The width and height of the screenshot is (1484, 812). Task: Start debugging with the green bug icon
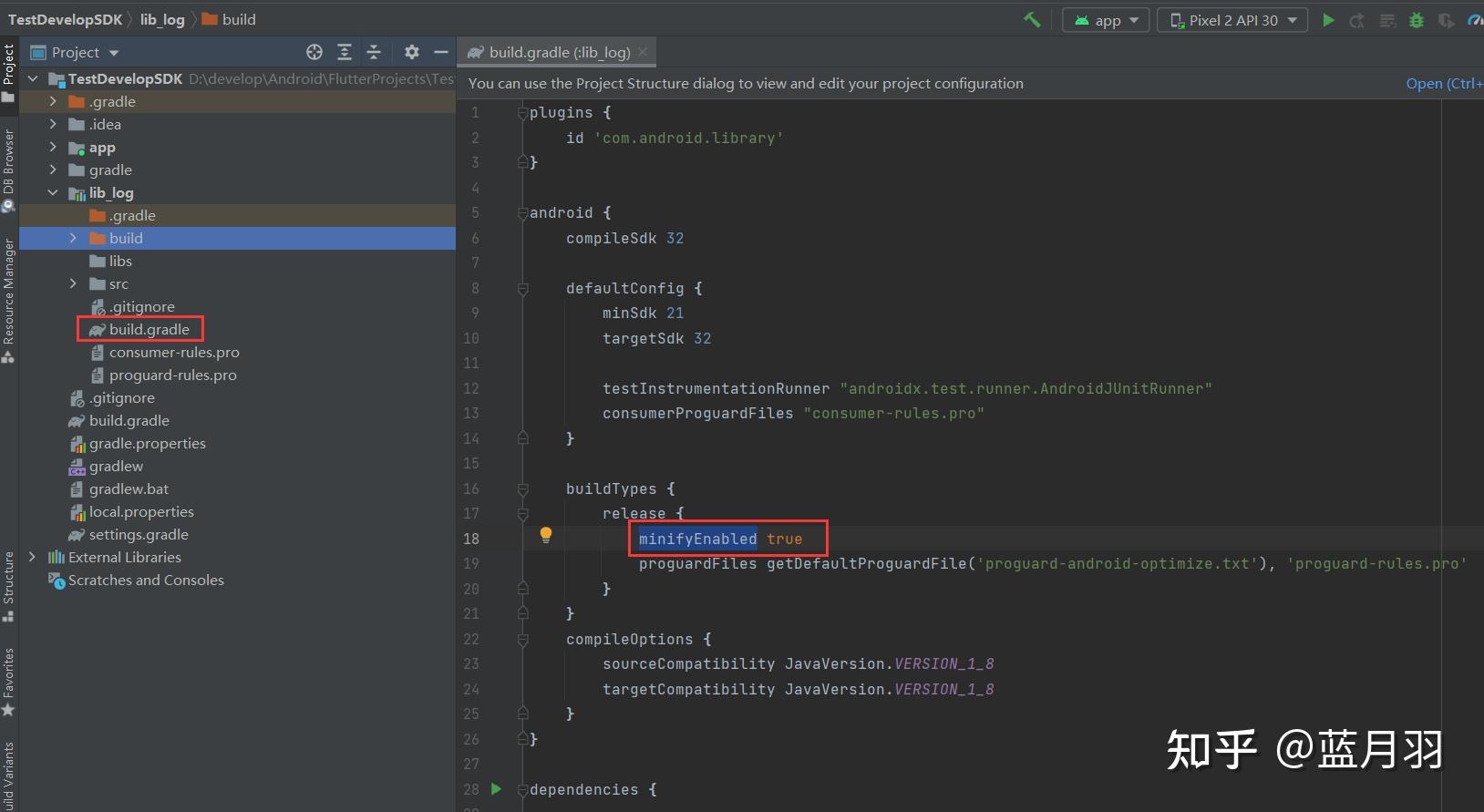click(1417, 20)
